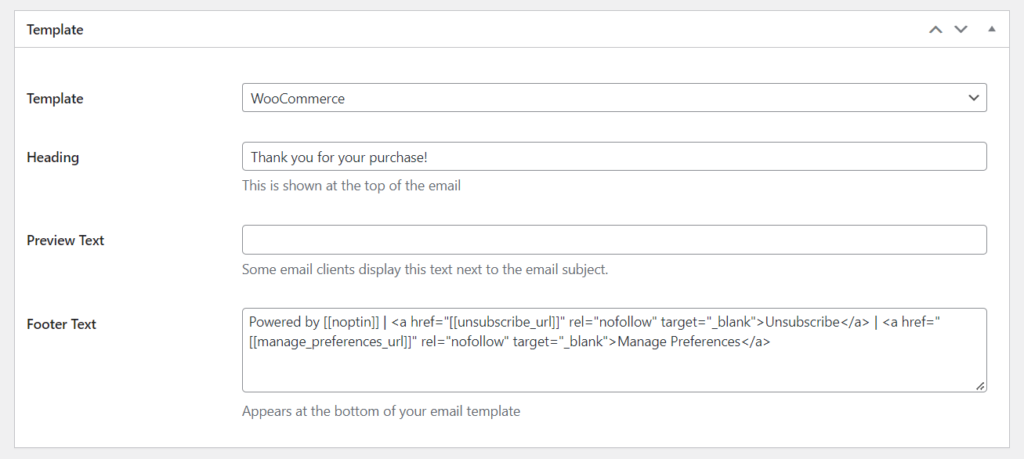1024x459 pixels.
Task: Open the WooCommerce template dropdown
Action: 614,98
